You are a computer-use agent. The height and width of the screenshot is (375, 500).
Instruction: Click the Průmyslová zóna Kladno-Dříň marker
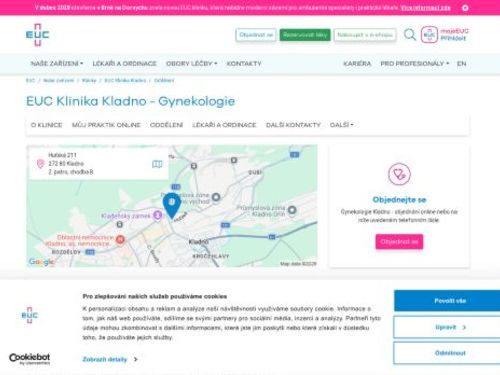click(292, 210)
